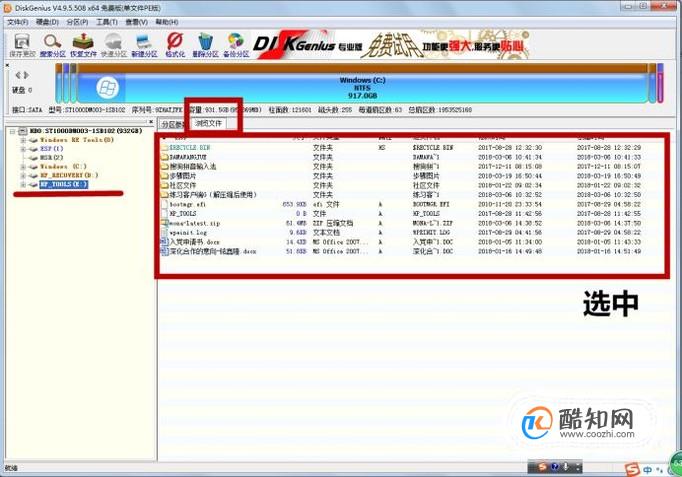This screenshot has height=477, width=682.
Task: Click the zip icon of mona-latest.zip
Action: (164, 223)
